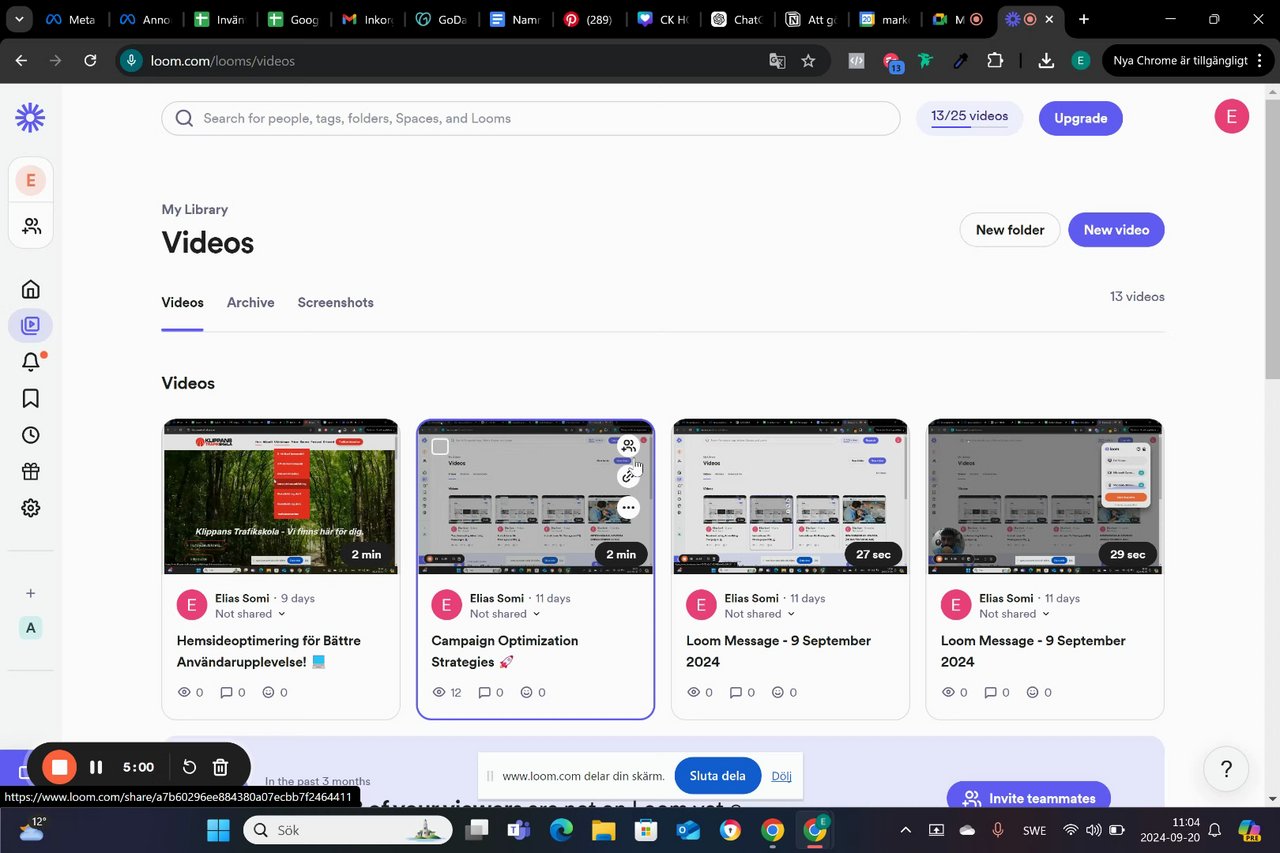Click the page vertical scrollbar
Image resolution: width=1280 pixels, height=853 pixels.
[x=1272, y=240]
